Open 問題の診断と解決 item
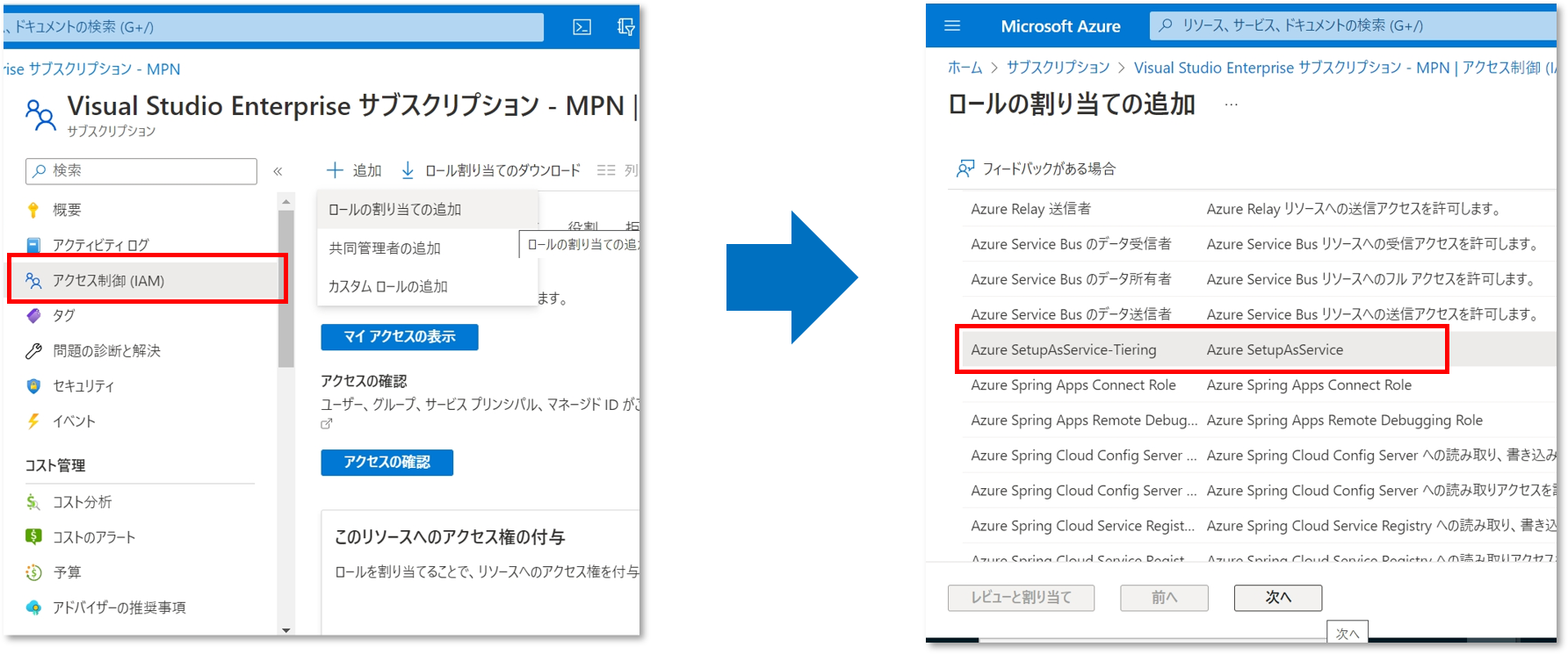Screen dimensions: 1568x654 [x=106, y=351]
